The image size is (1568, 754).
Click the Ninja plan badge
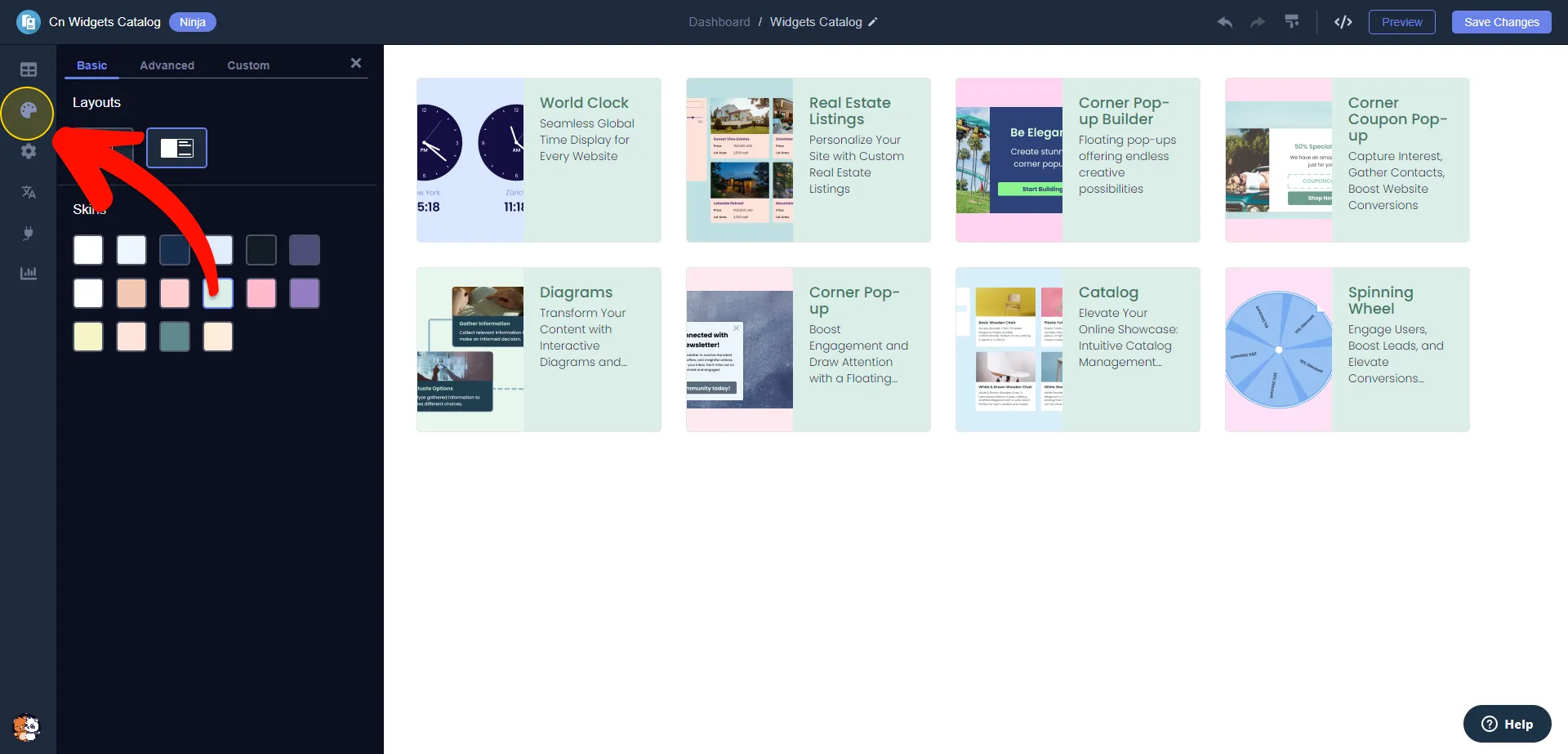pyautogui.click(x=193, y=22)
